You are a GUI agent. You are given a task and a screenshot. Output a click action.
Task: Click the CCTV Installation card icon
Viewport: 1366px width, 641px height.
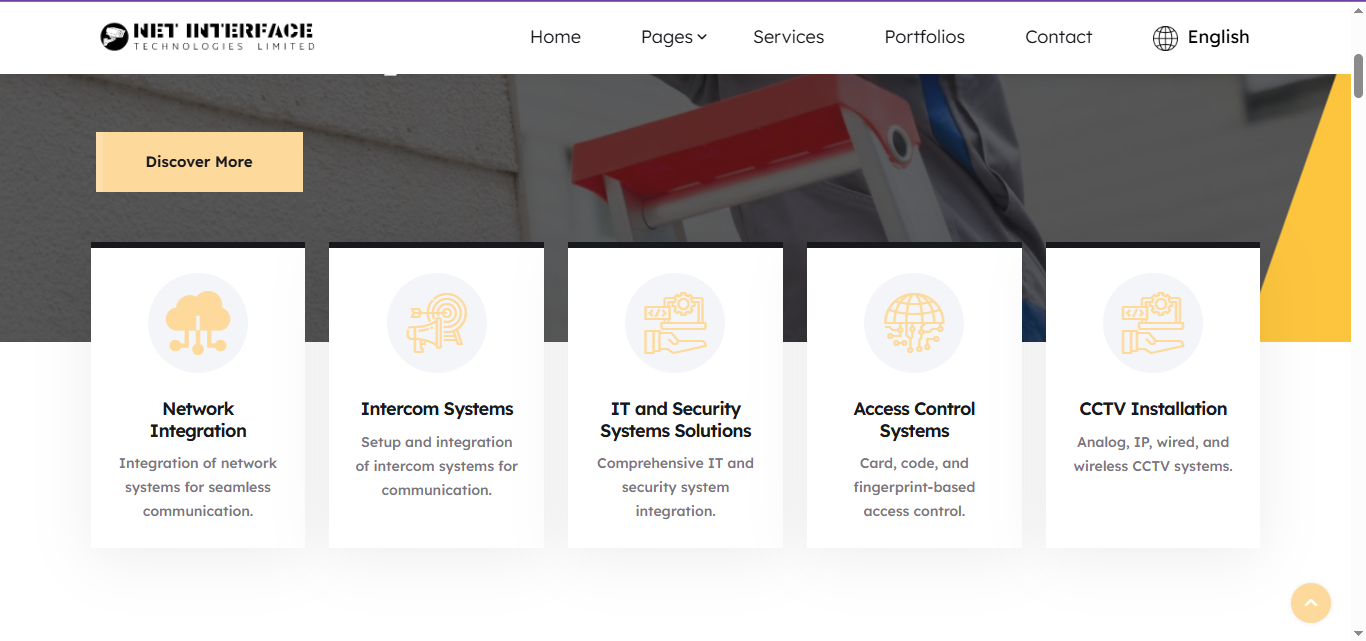[x=1153, y=323]
